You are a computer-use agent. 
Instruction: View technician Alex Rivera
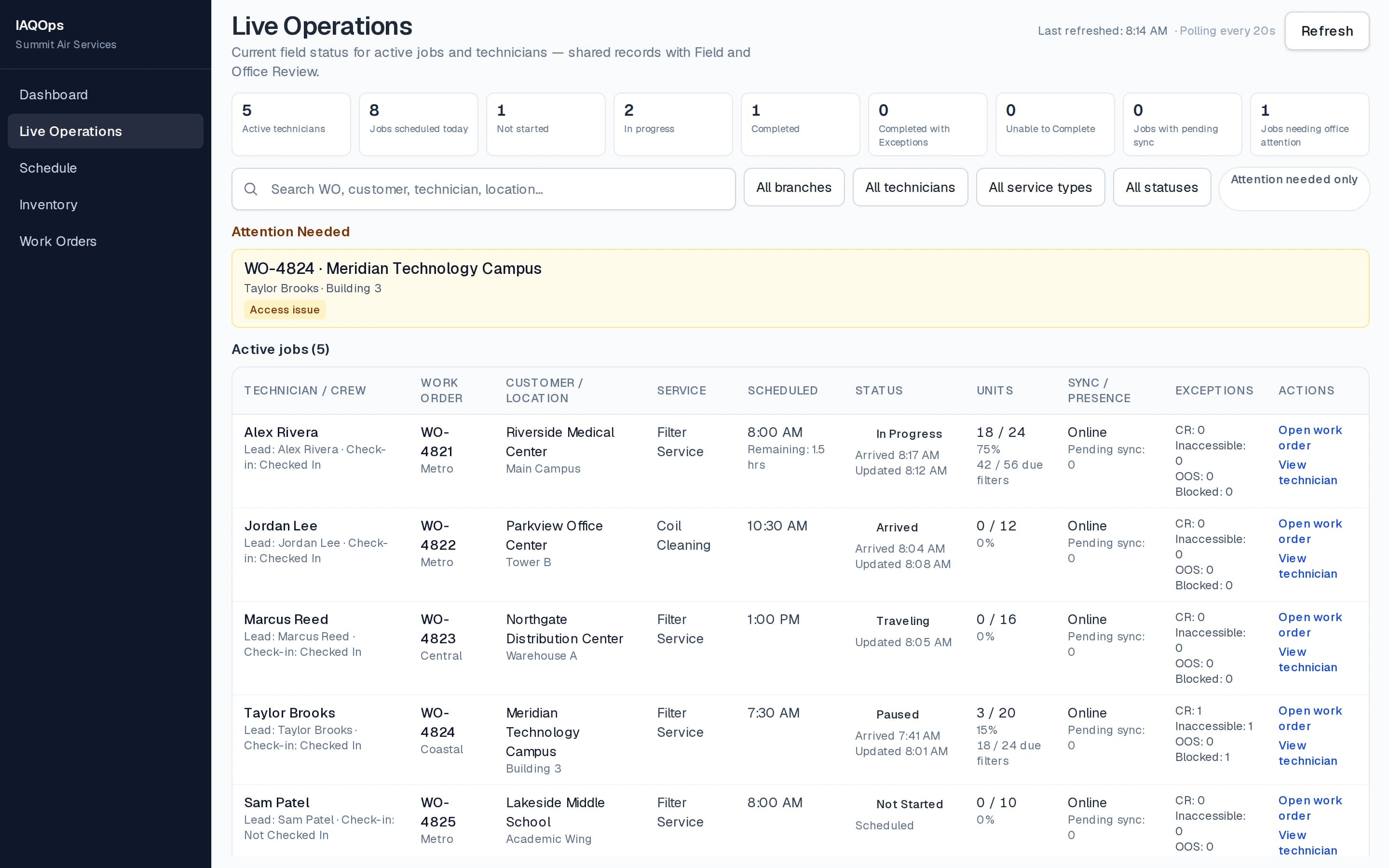pyautogui.click(x=1307, y=473)
